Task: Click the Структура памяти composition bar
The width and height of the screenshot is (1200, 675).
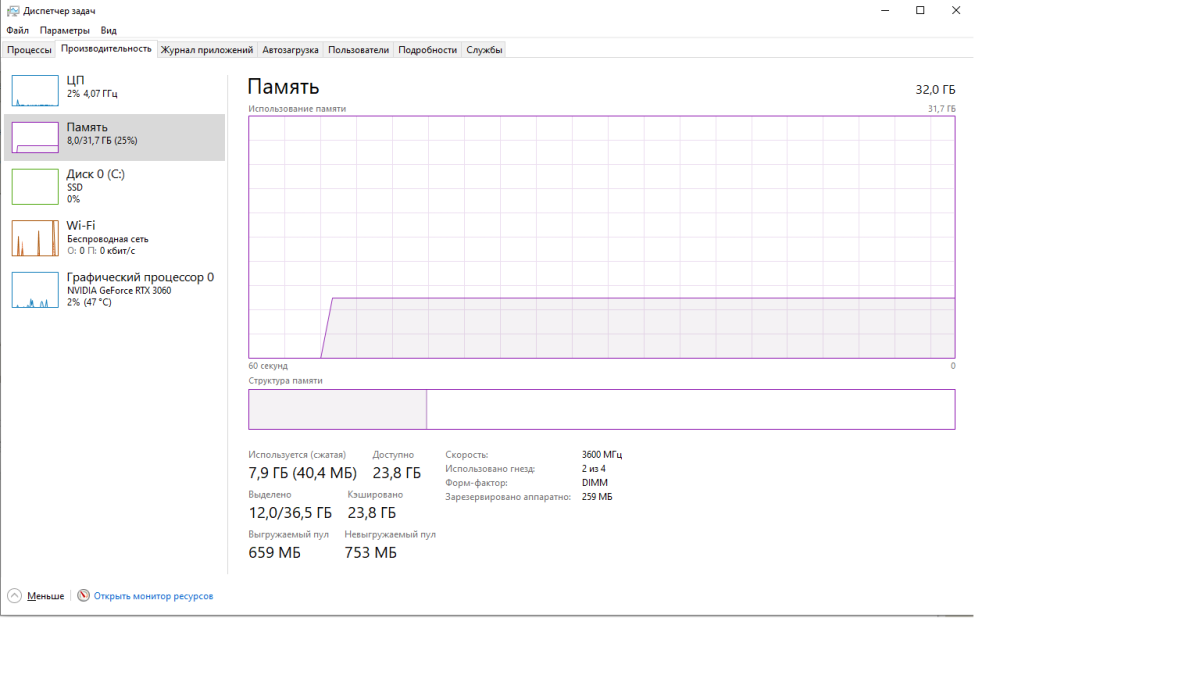Action: point(601,410)
